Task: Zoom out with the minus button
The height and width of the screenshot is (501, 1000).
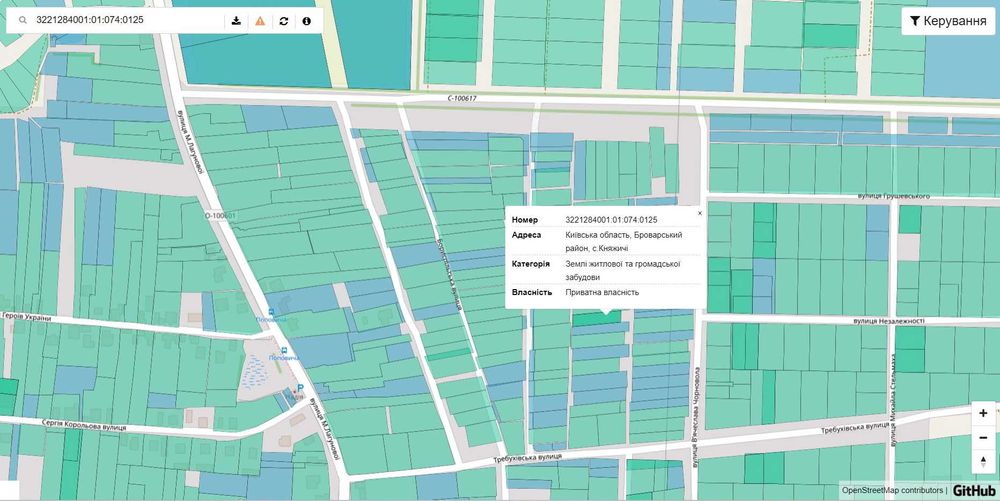Action: [983, 438]
